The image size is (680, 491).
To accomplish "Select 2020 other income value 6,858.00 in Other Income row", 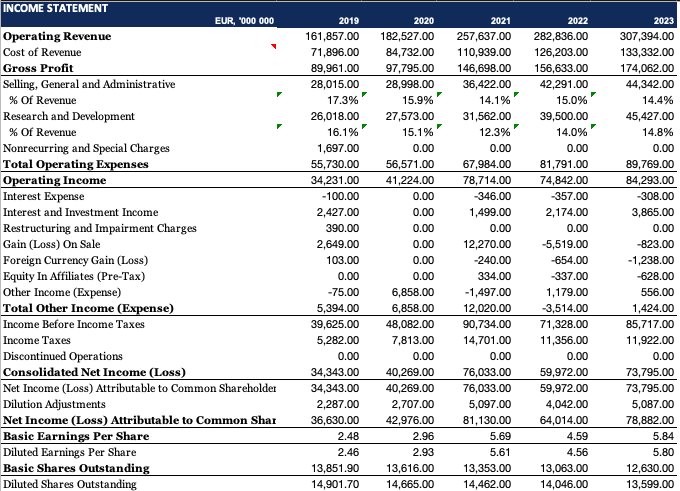I will click(412, 293).
